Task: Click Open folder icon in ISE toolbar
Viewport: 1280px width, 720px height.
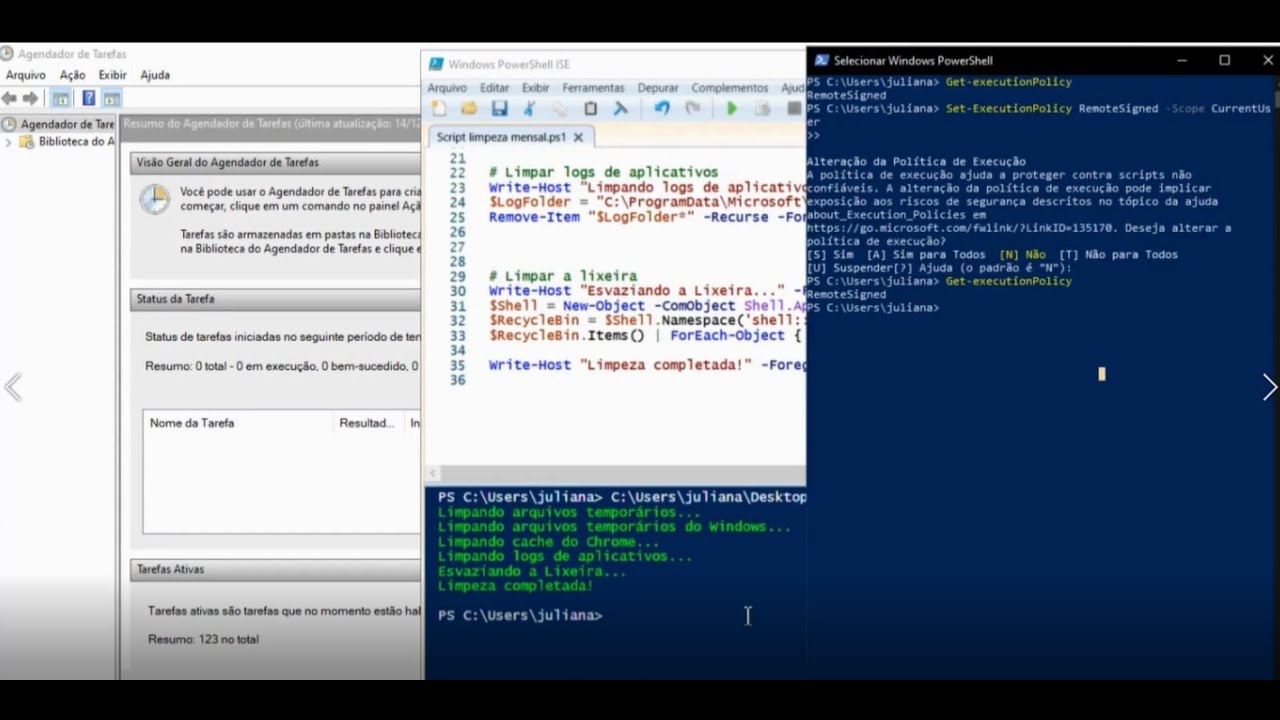Action: pyautogui.click(x=469, y=108)
